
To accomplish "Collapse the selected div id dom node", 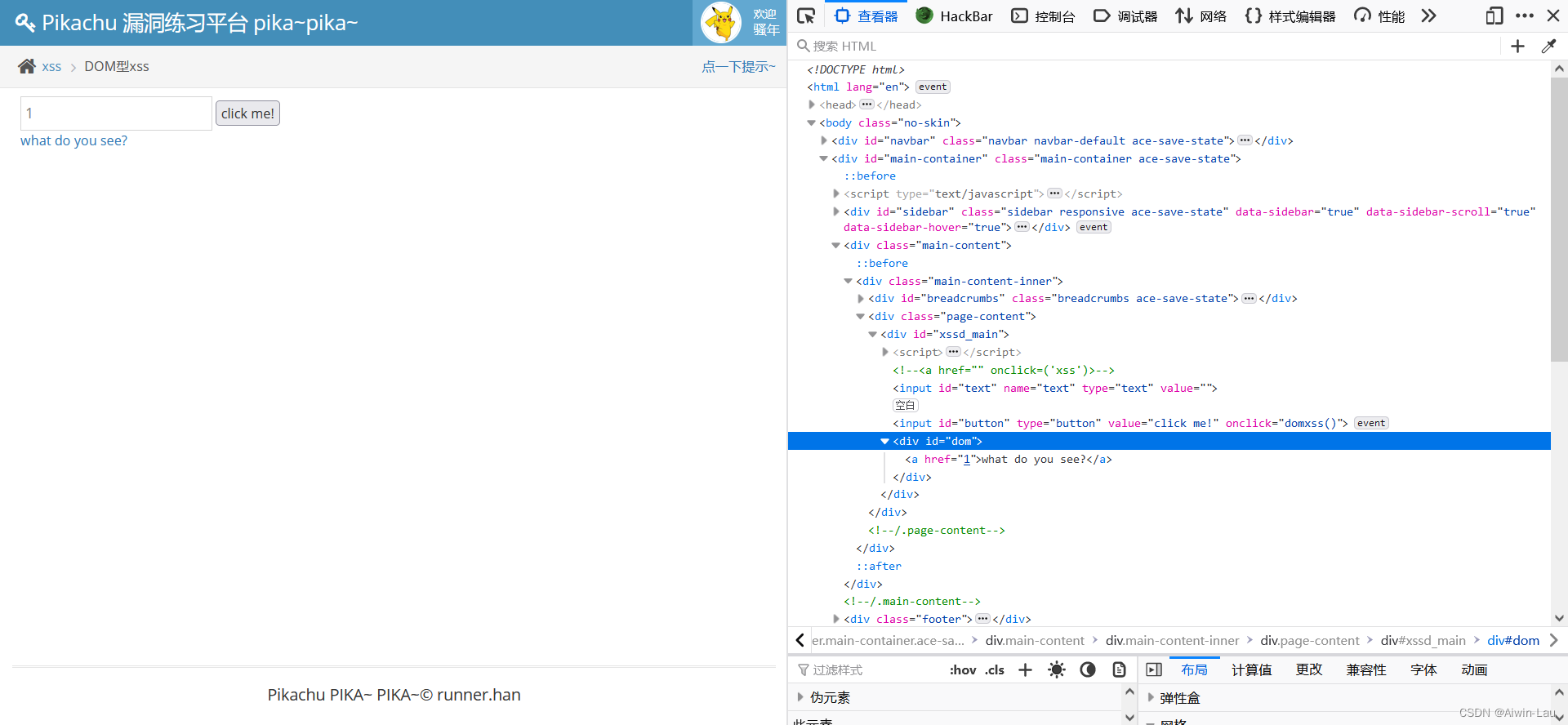I will 884,441.
